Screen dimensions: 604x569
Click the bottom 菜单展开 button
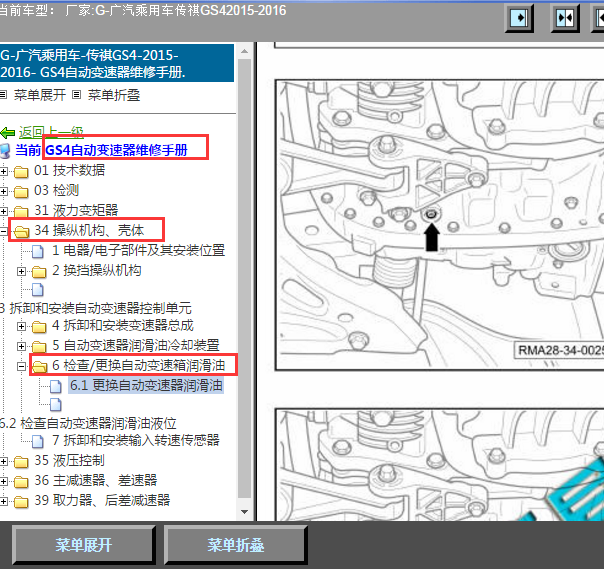coord(84,545)
